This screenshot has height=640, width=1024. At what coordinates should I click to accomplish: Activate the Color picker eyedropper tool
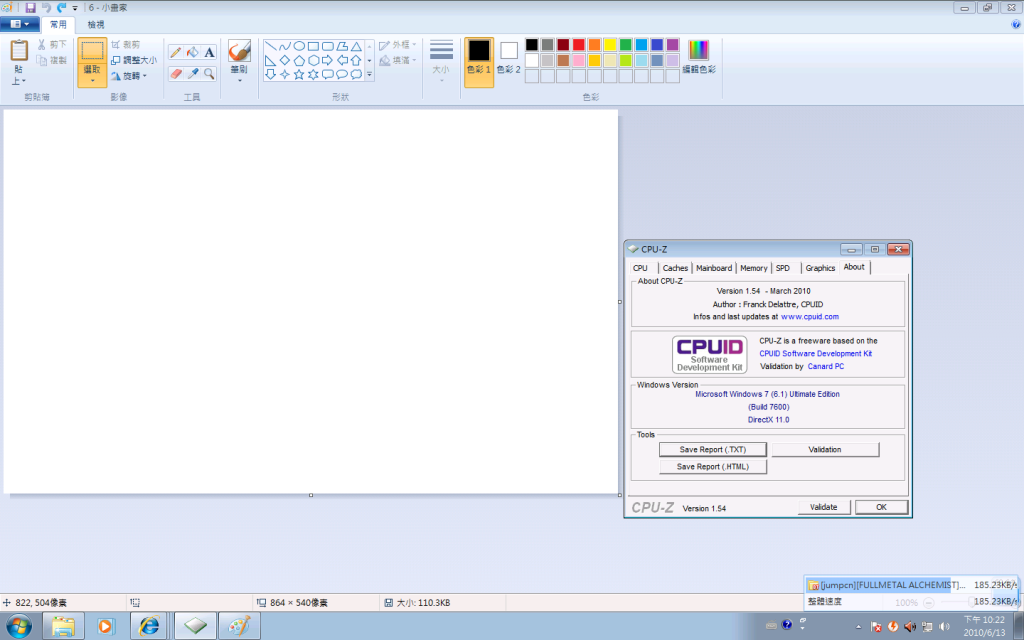coord(192,74)
